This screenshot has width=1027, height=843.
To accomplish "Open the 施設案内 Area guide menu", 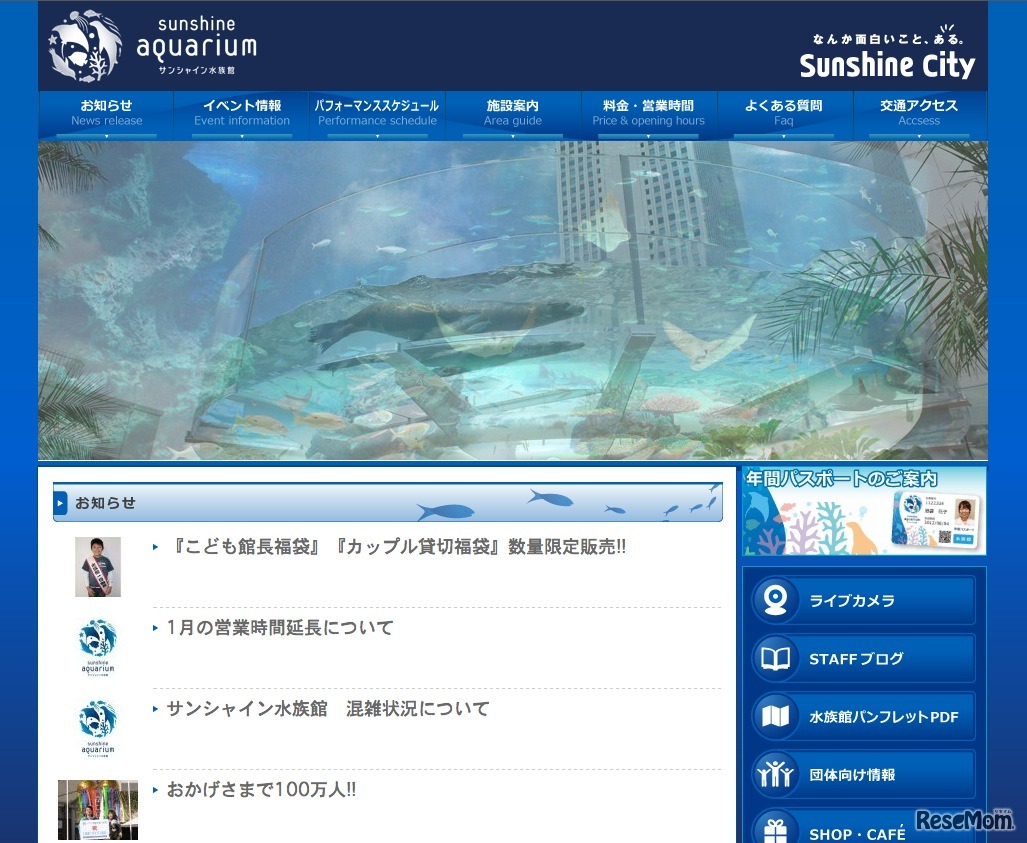I will pyautogui.click(x=513, y=116).
